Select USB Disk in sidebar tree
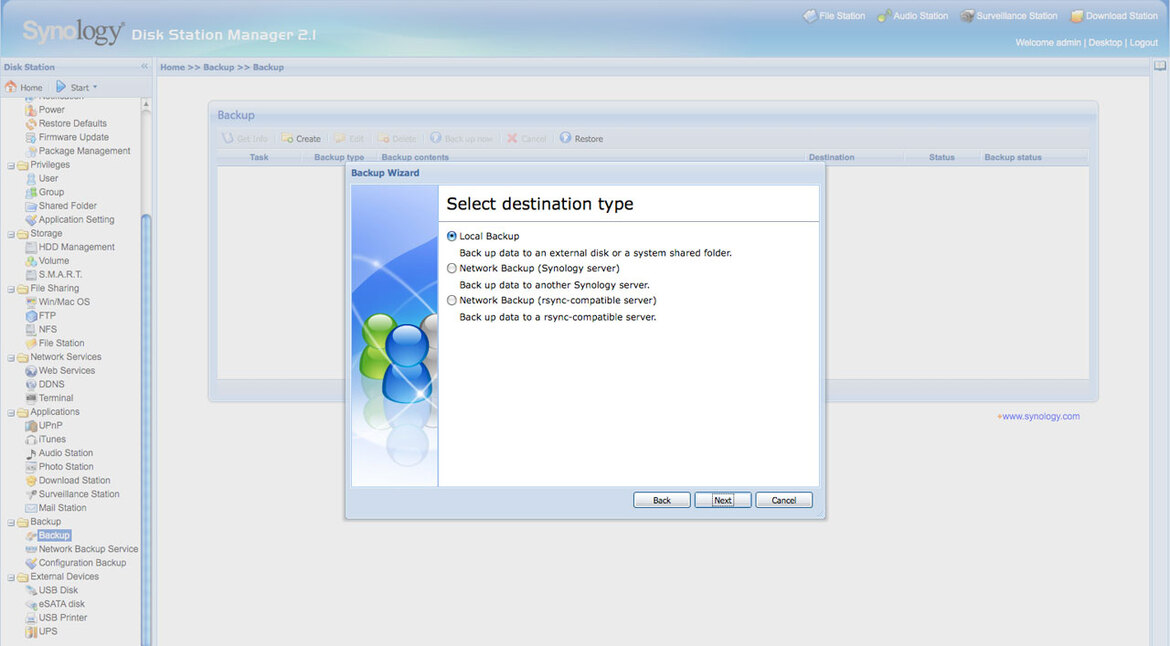1170x646 pixels. (58, 590)
